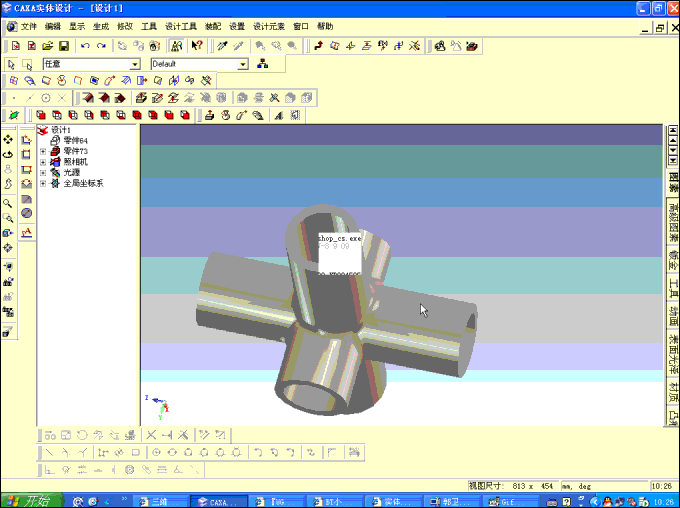Image resolution: width=680 pixels, height=508 pixels.
Task: Open the 文件 menu
Action: [x=29, y=26]
